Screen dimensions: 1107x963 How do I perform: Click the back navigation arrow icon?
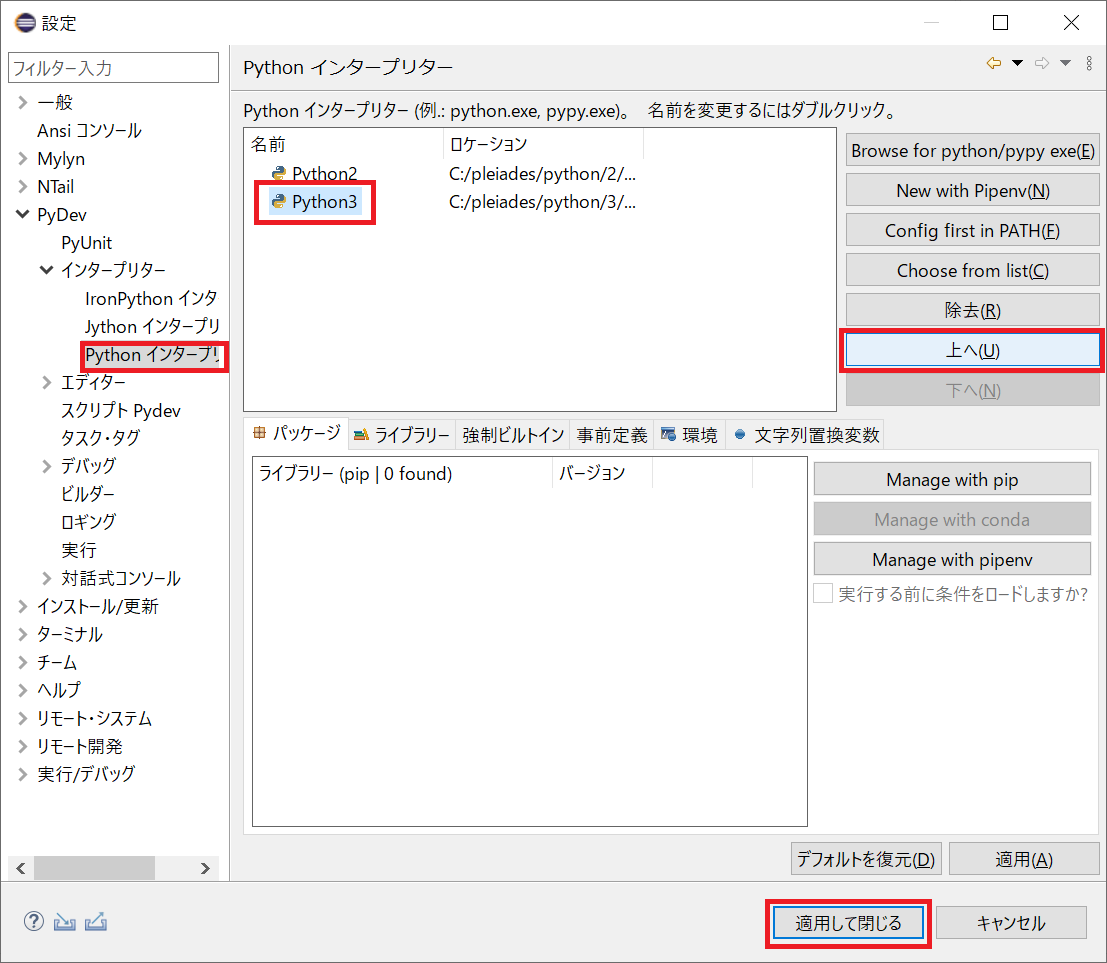pyautogui.click(x=994, y=63)
